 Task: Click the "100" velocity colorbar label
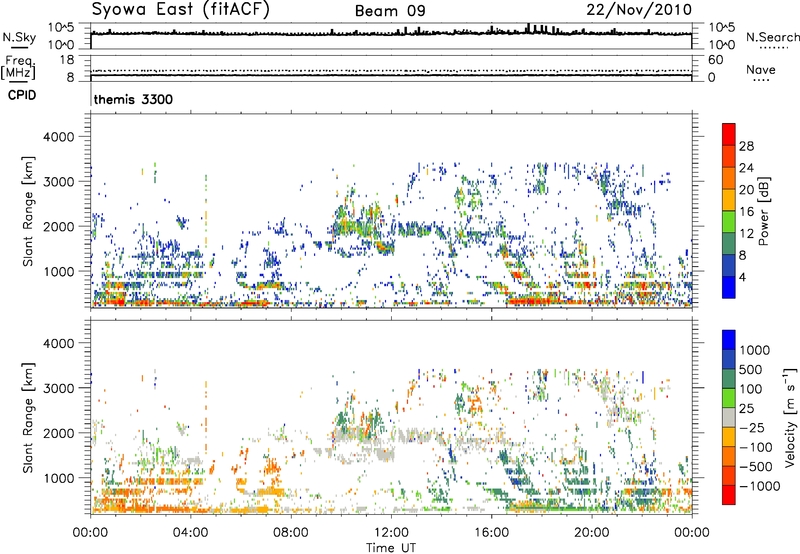750,389
